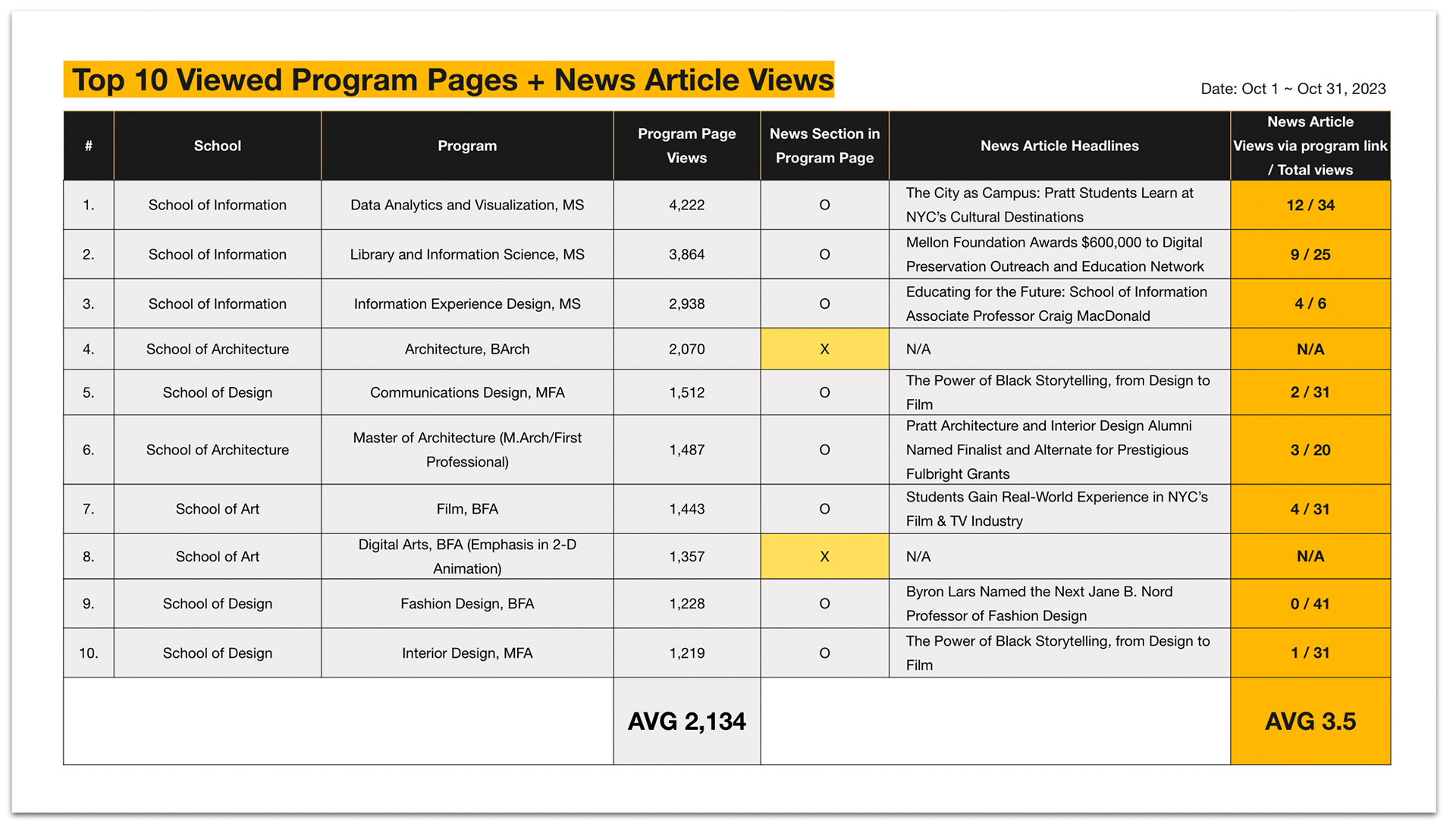Click the 'Master of Architecture (M.Arch/First Professional)' cell
The image size is (1456, 830).
pyautogui.click(x=467, y=450)
